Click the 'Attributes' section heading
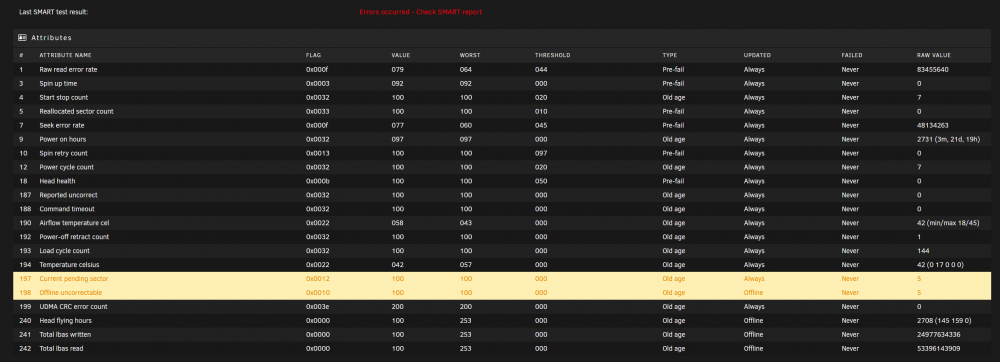 (52, 38)
